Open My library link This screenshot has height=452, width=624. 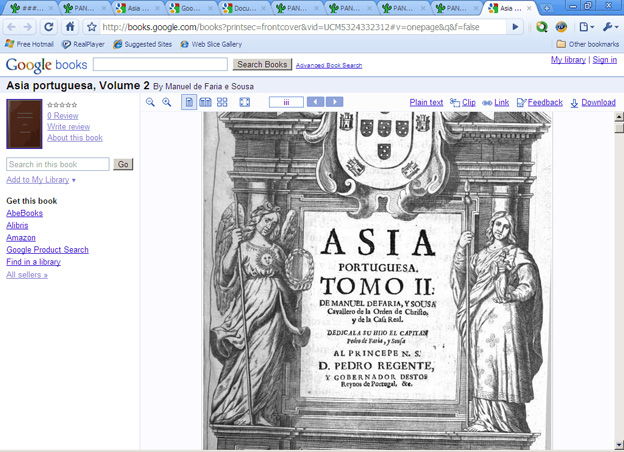pyautogui.click(x=568, y=60)
